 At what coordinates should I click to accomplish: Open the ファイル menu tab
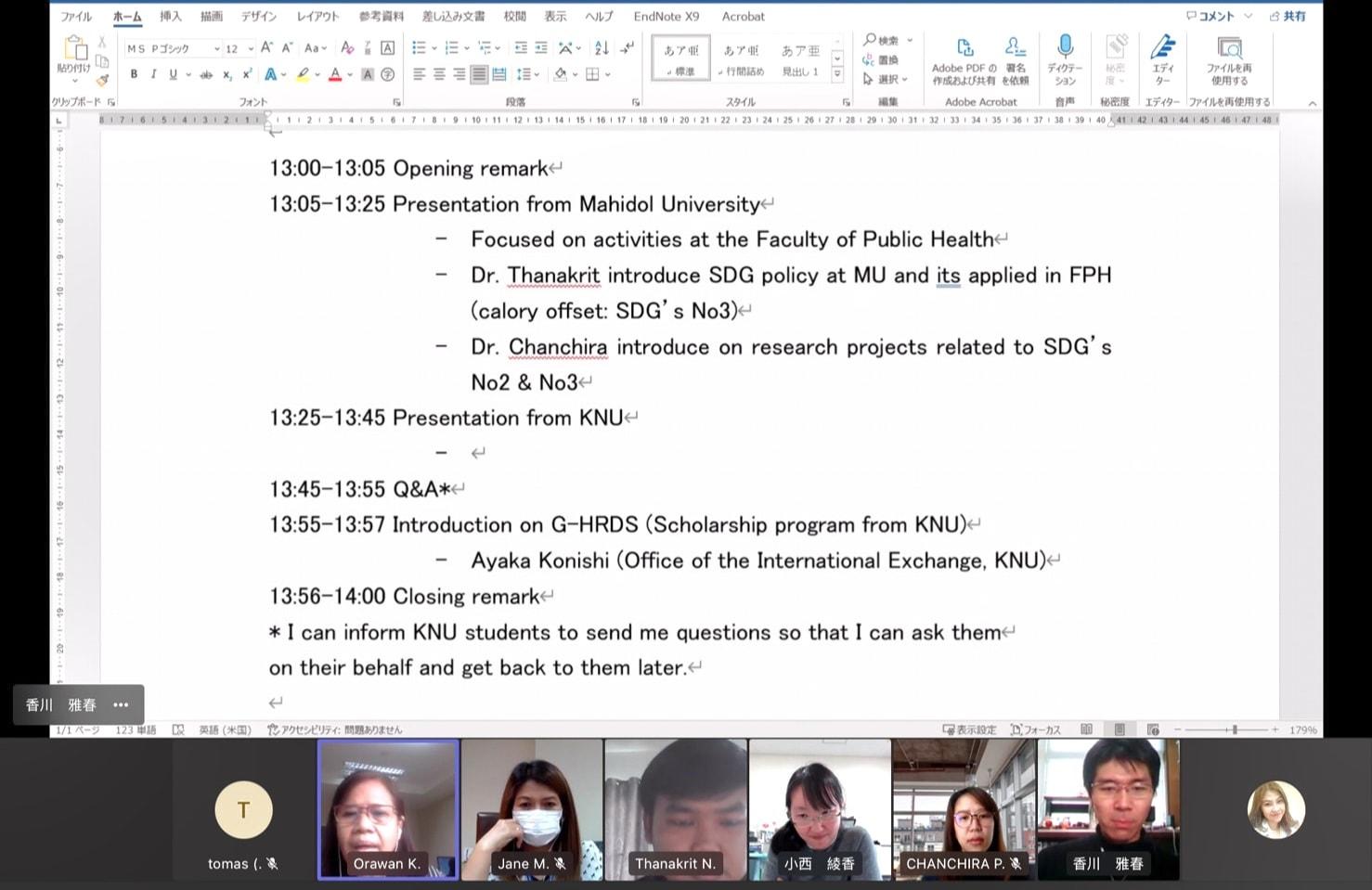(76, 17)
